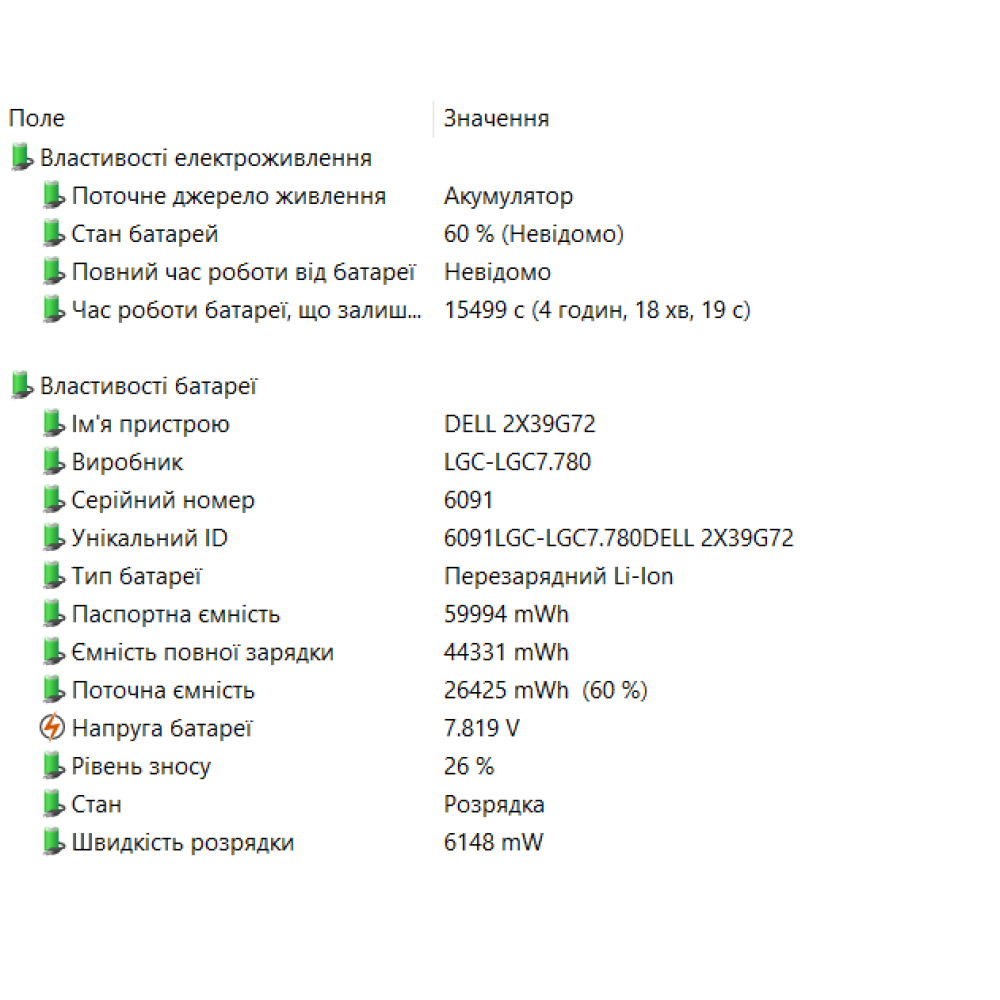Select the Виробник row
This screenshot has height=1000, width=1000.
(x=127, y=462)
